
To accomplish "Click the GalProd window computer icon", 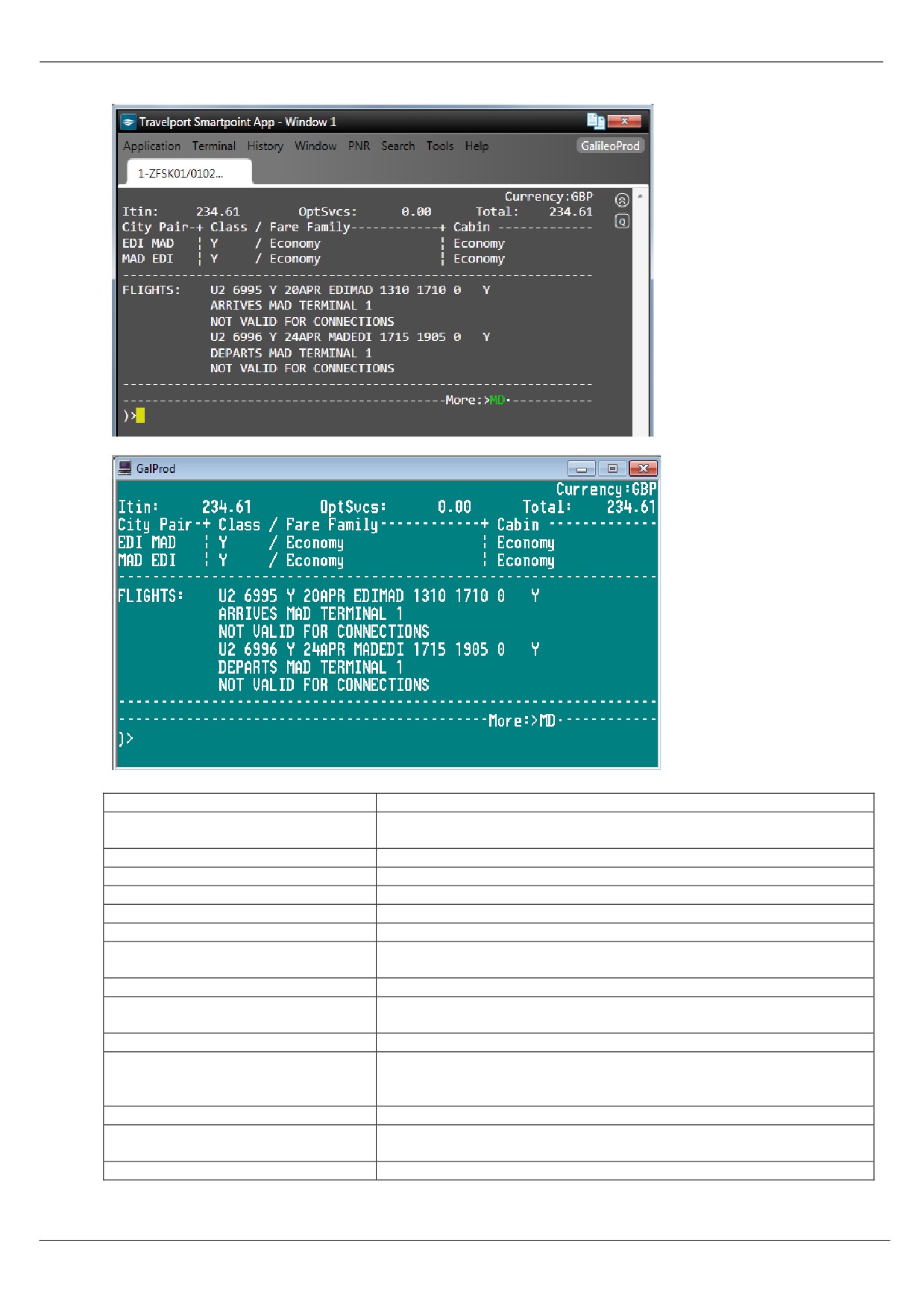I will [125, 468].
